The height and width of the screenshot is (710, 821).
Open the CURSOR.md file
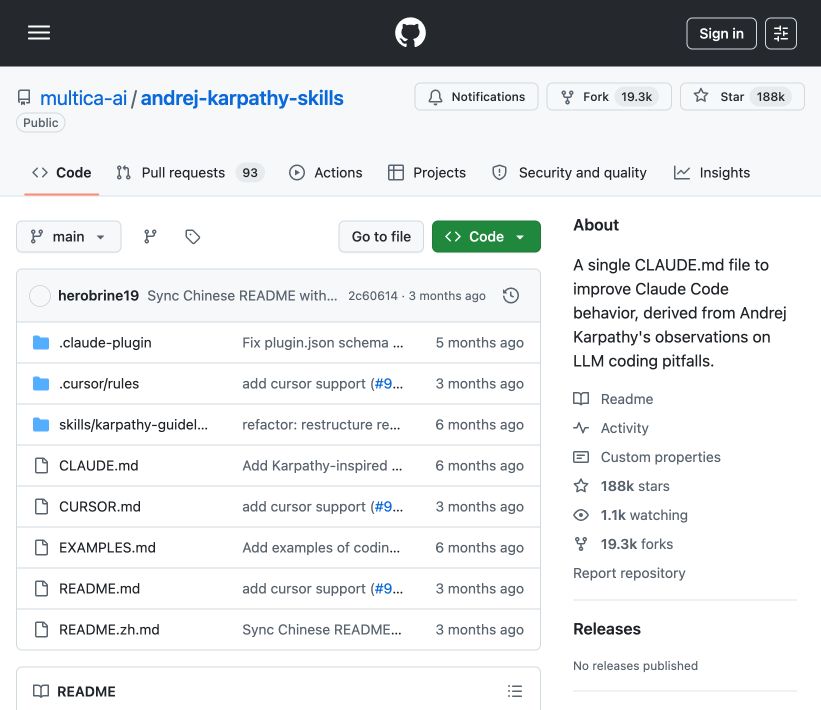click(99, 507)
